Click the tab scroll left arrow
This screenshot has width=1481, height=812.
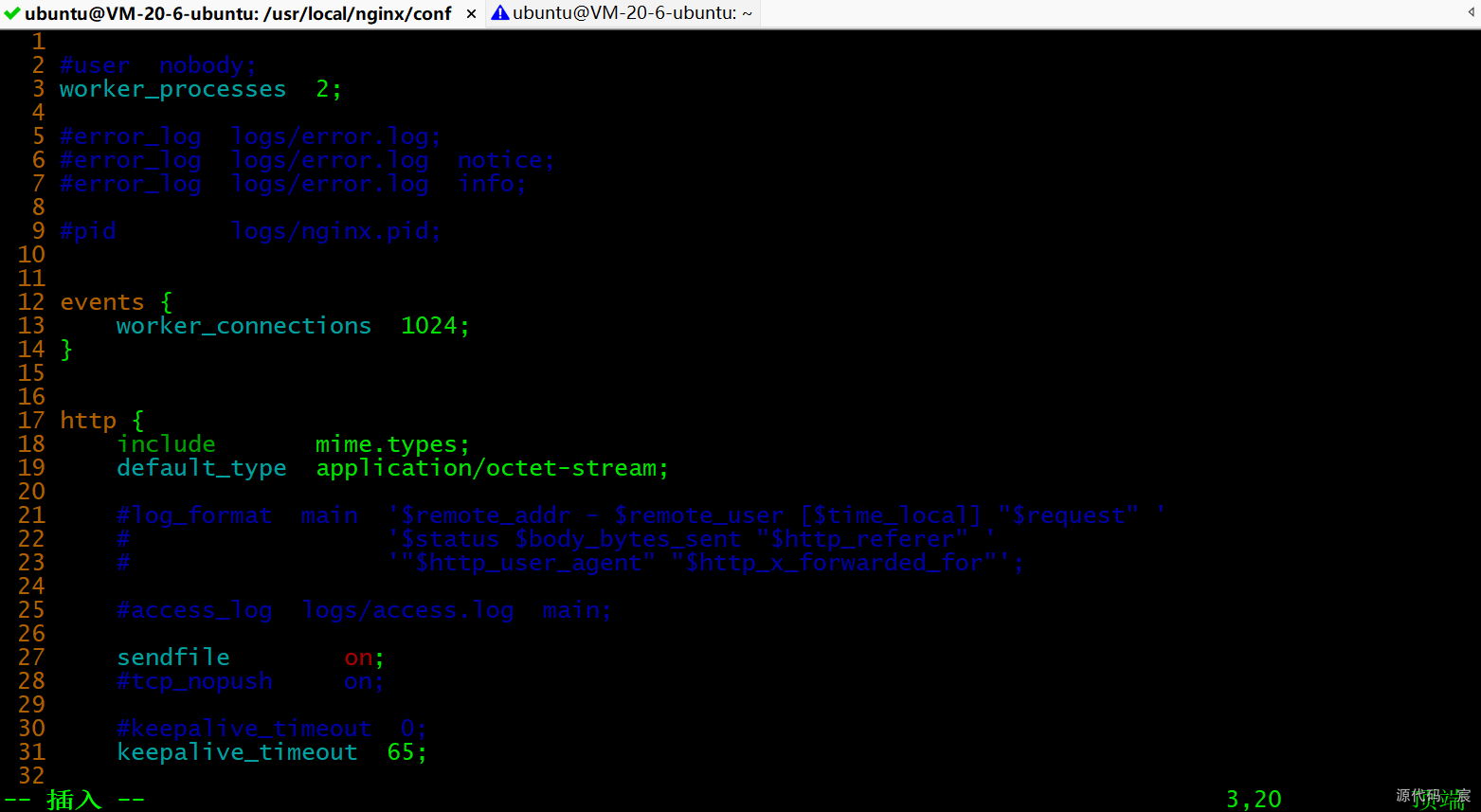[x=1471, y=12]
